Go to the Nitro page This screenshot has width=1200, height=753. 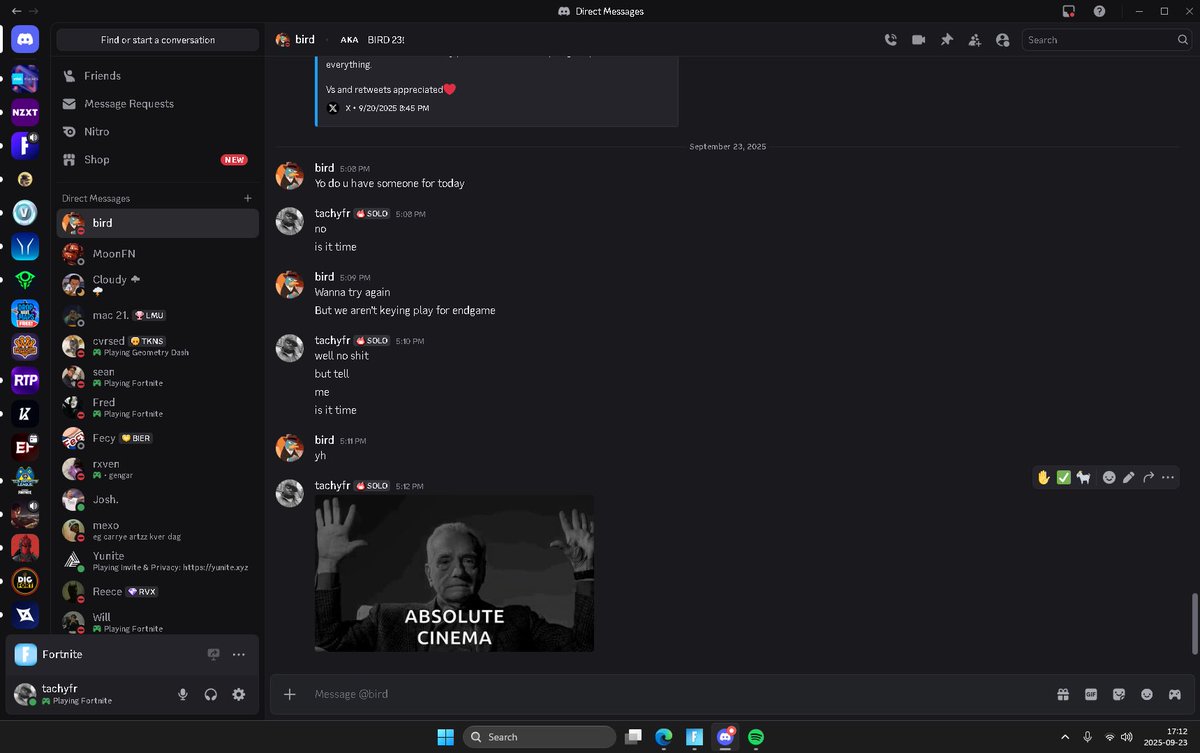(x=158, y=132)
